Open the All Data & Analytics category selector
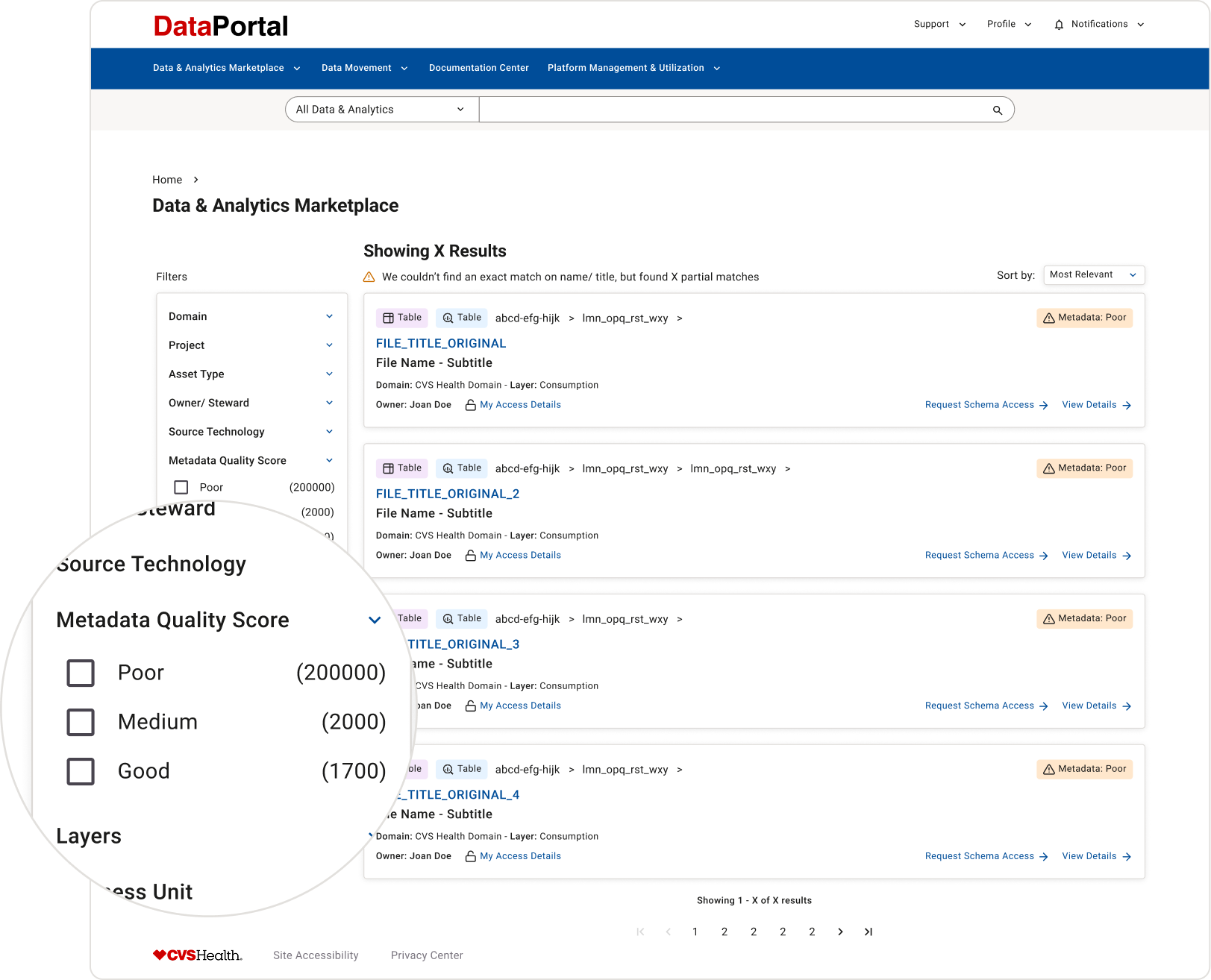Screen dimensions: 1211x980 tap(381, 109)
